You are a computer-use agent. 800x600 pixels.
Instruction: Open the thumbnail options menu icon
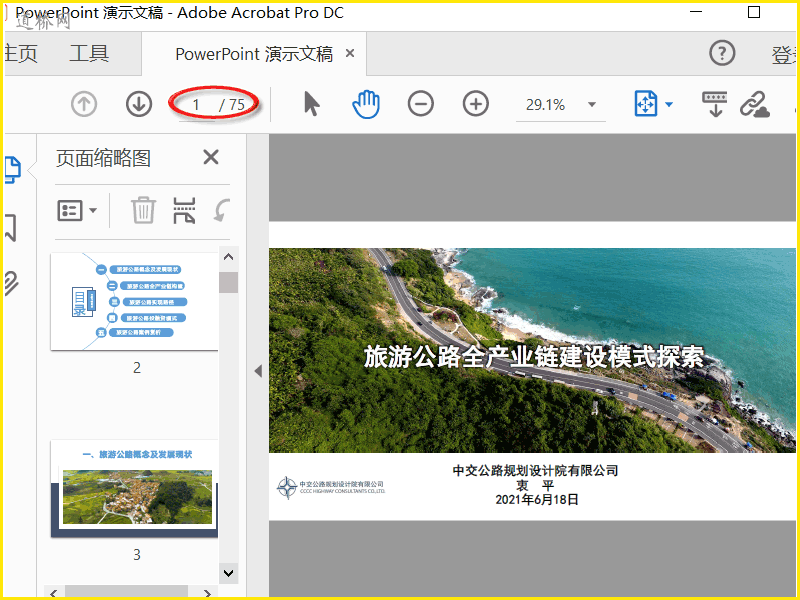coord(70,210)
